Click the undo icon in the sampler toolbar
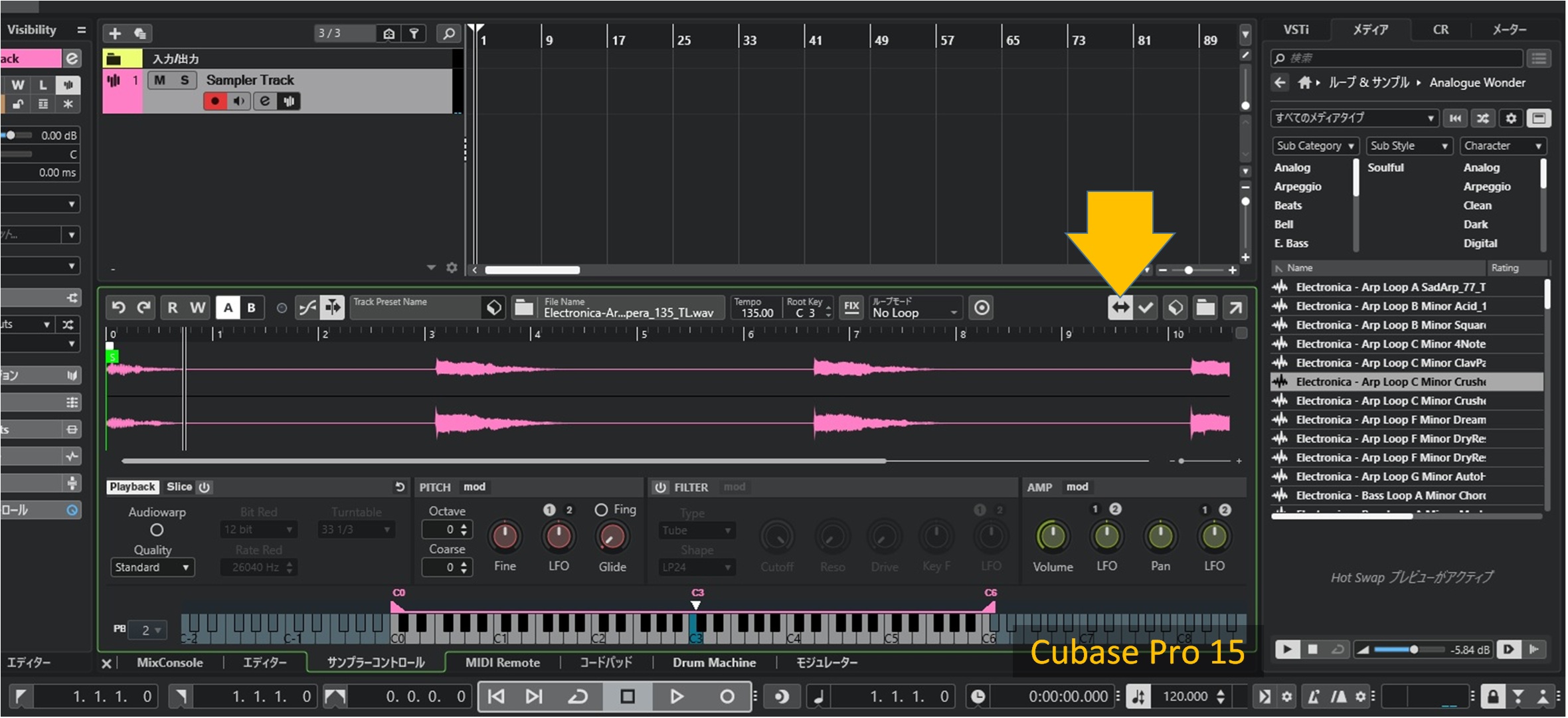Image resolution: width=1568 pixels, height=718 pixels. 118,308
